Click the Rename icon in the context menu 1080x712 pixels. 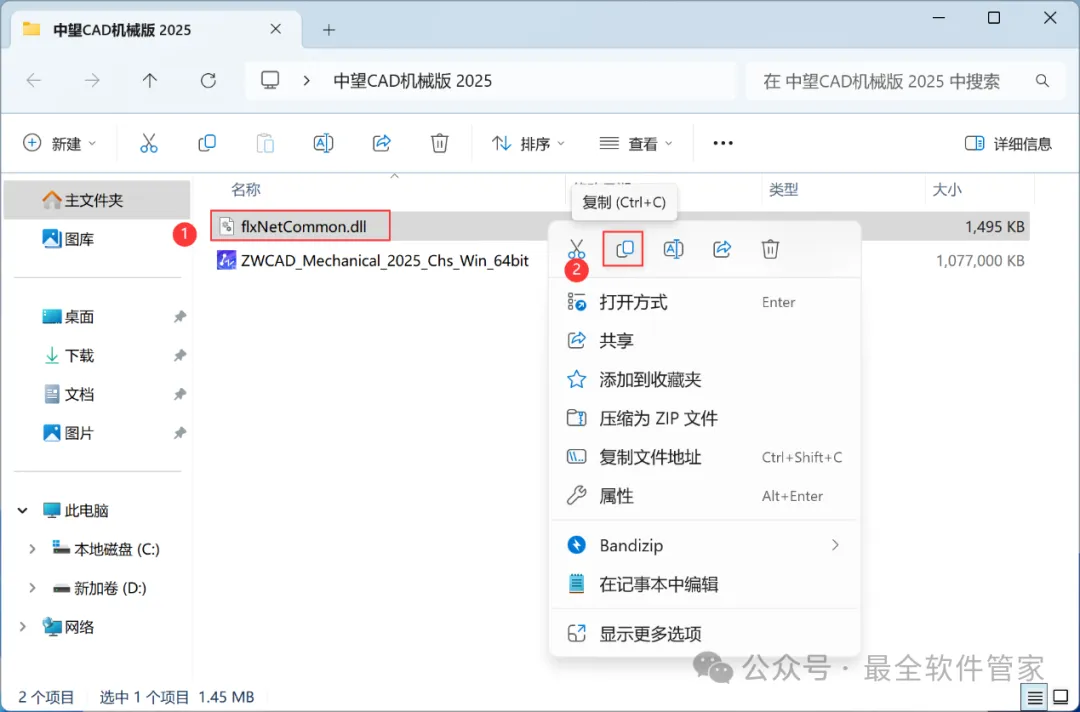point(673,249)
